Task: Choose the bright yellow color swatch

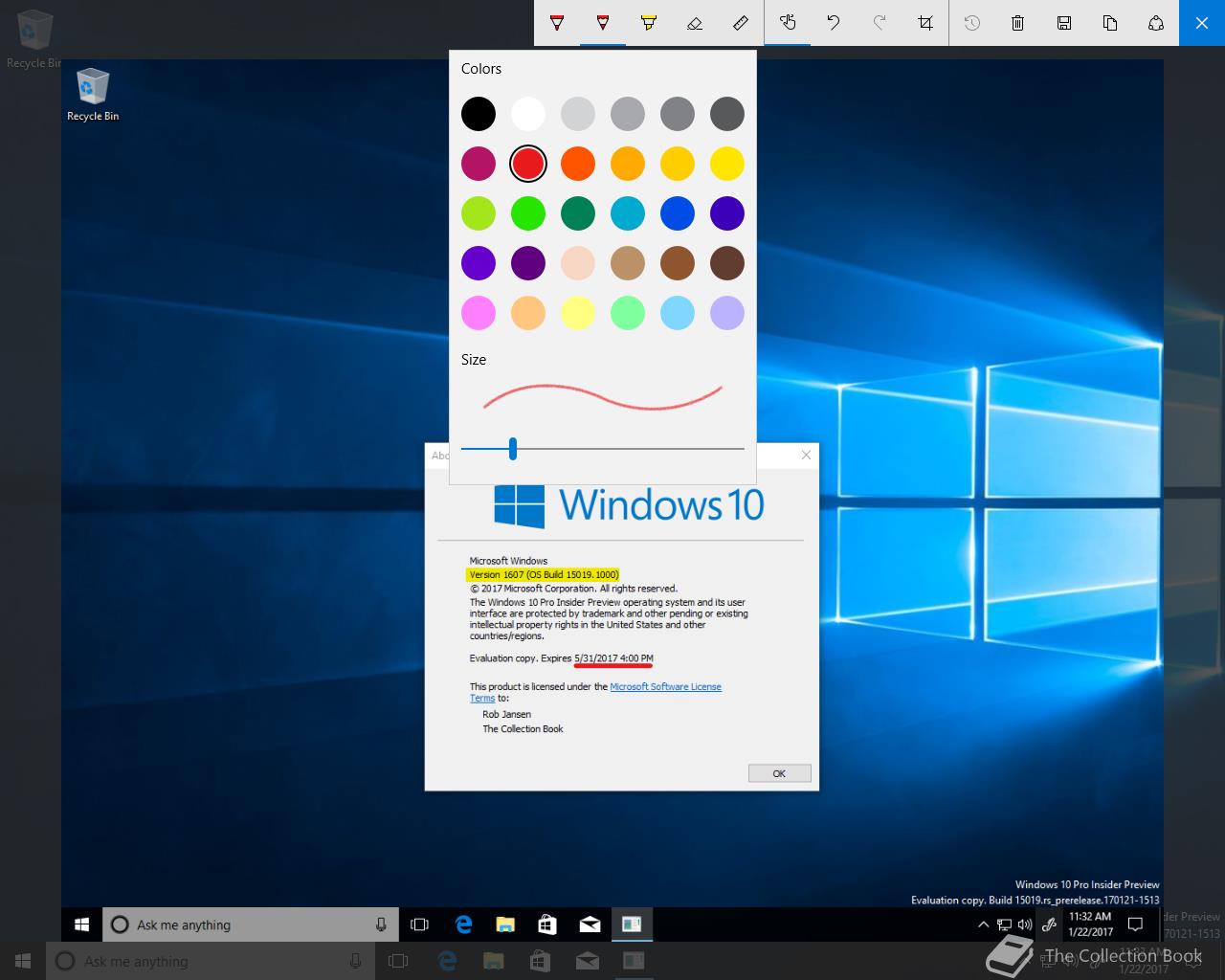Action: (727, 164)
